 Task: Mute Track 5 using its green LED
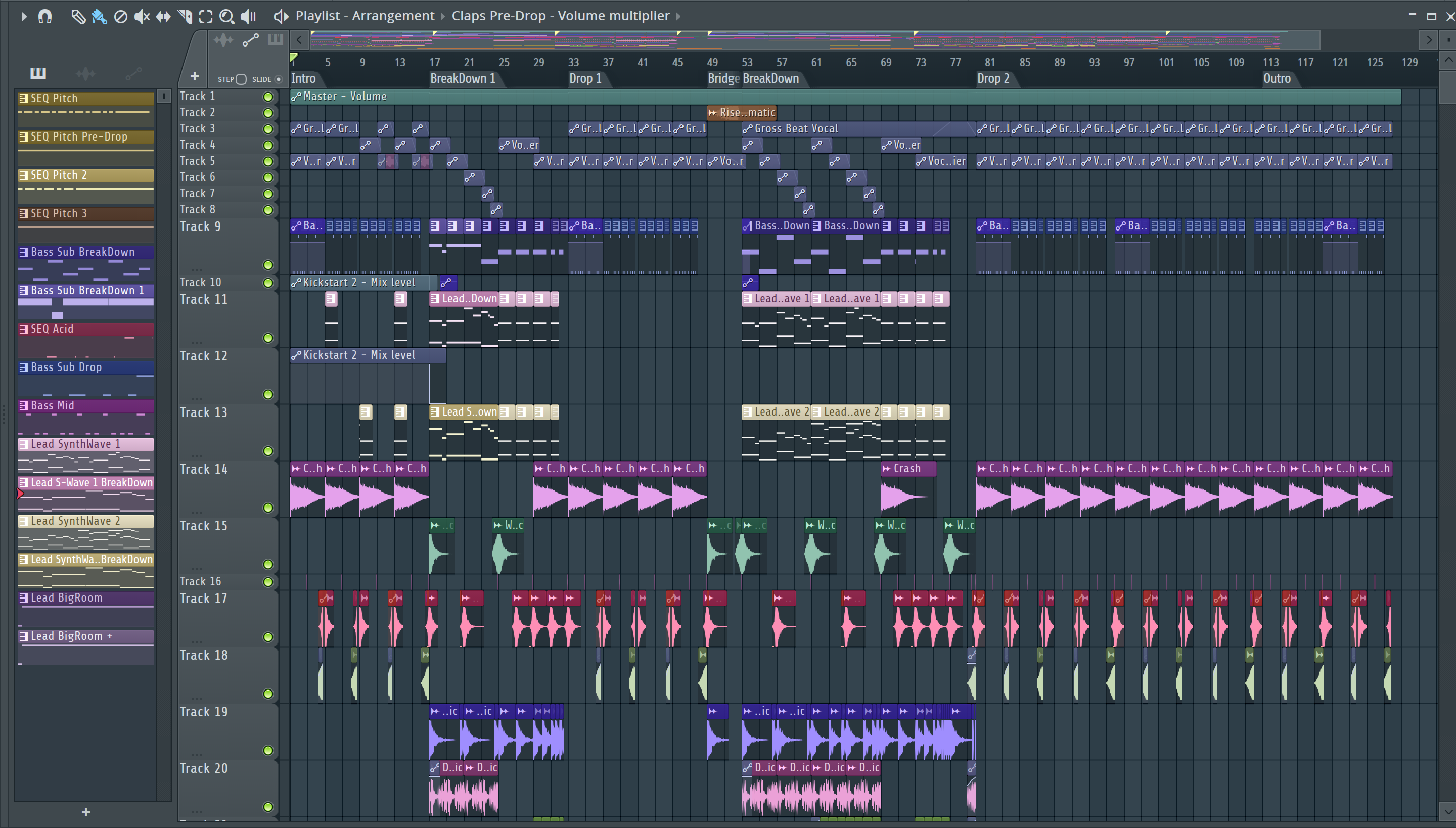click(268, 162)
